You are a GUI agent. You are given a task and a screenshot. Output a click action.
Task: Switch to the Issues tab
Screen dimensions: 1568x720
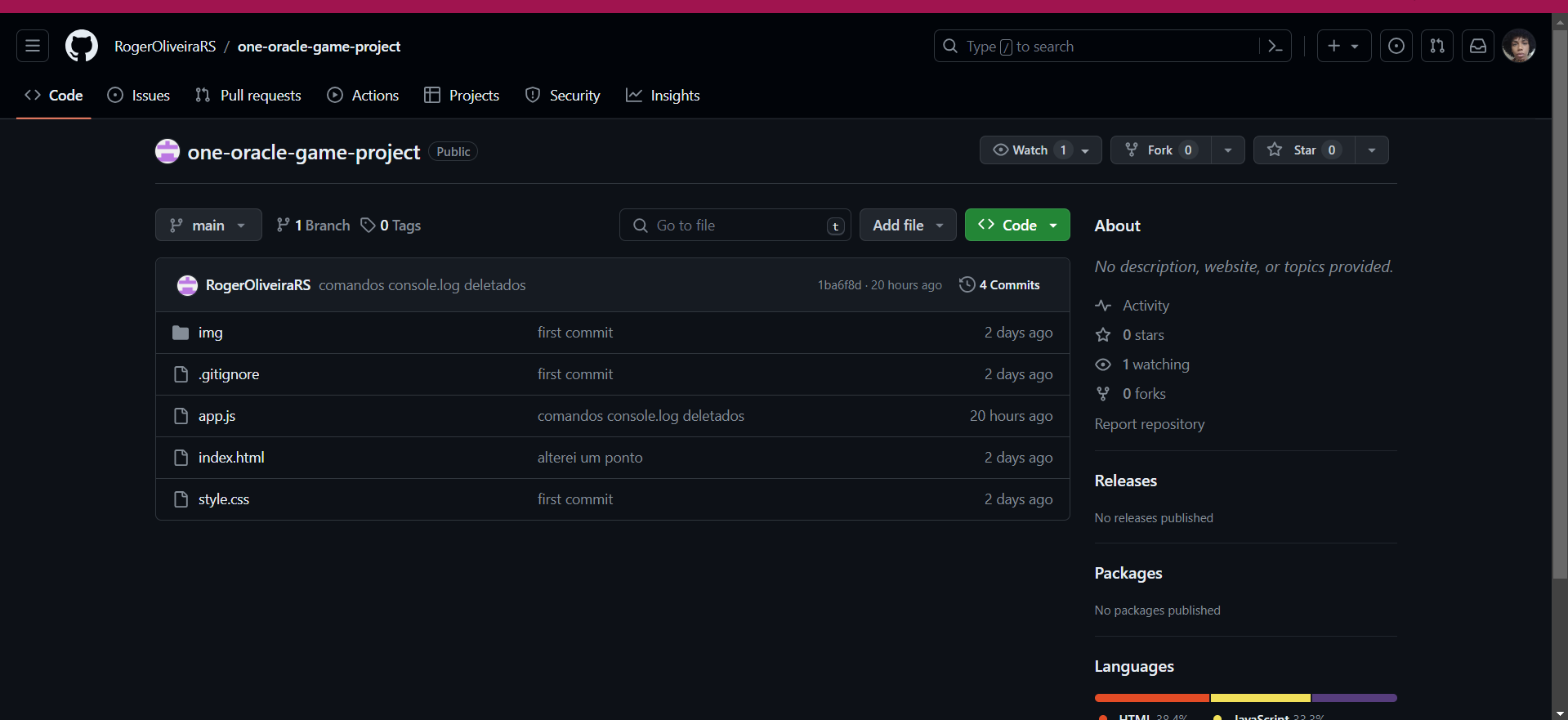pyautogui.click(x=139, y=96)
